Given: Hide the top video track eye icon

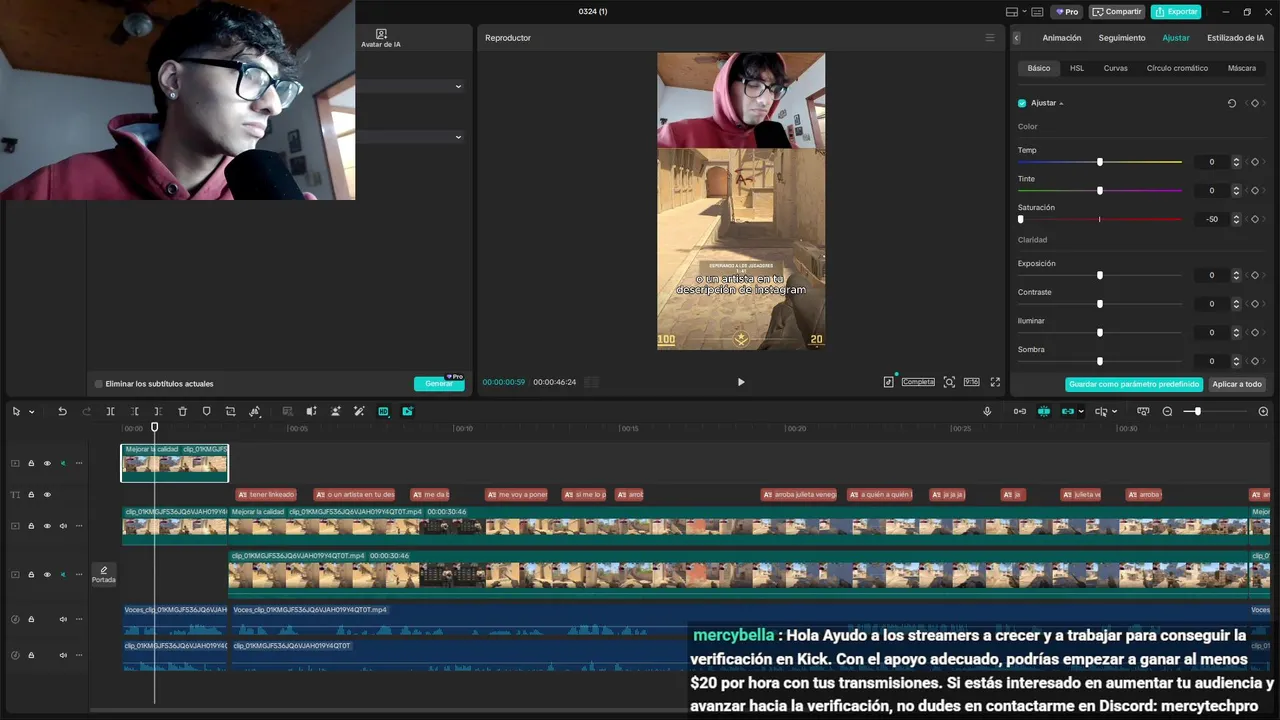Looking at the screenshot, I should (x=47, y=463).
